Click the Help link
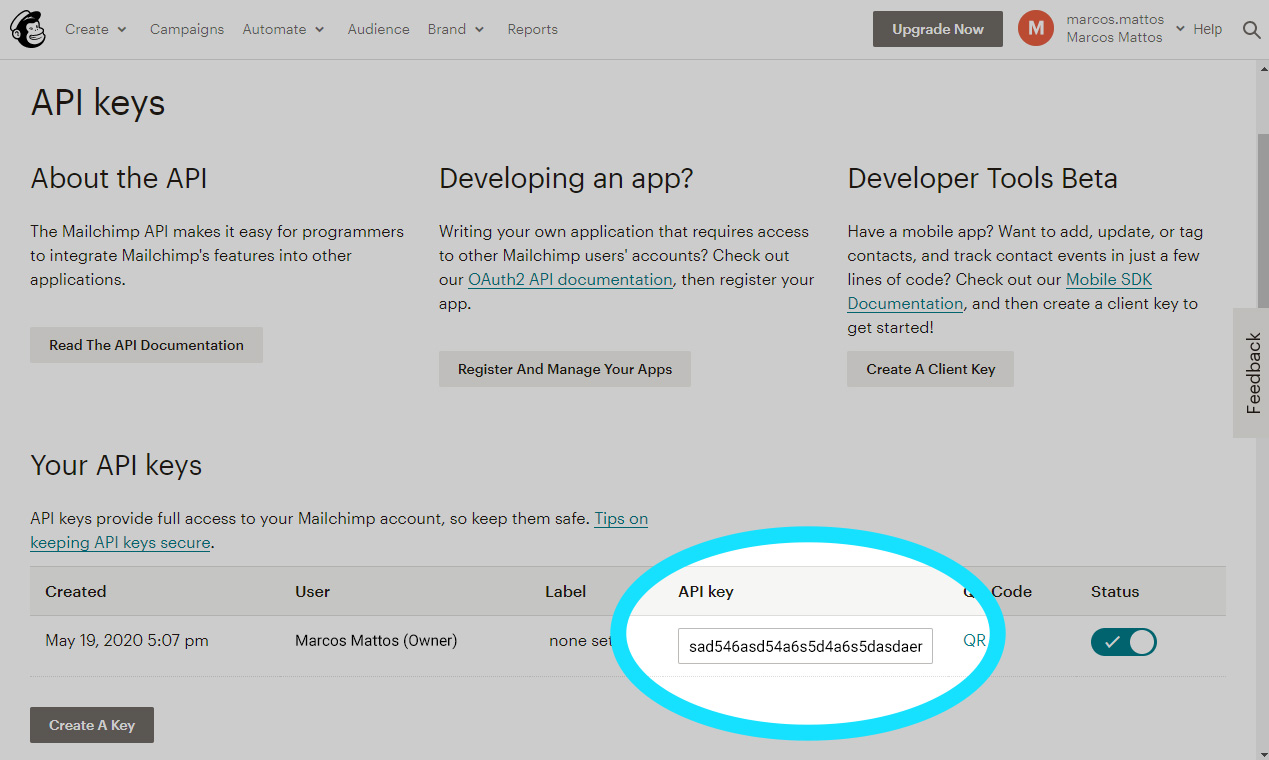1269x760 pixels. 1208,29
